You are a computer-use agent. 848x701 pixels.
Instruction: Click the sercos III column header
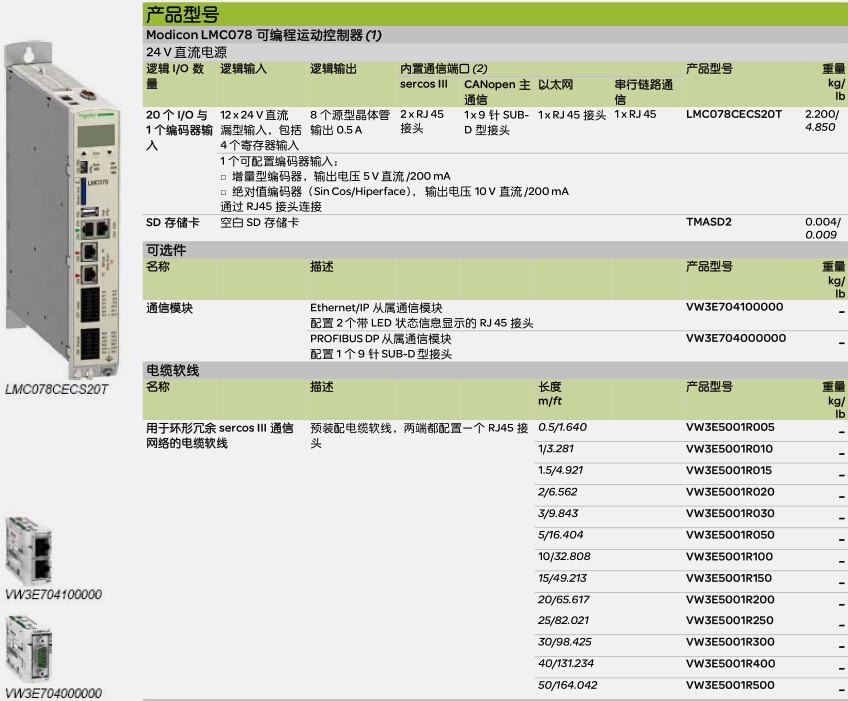click(x=424, y=86)
